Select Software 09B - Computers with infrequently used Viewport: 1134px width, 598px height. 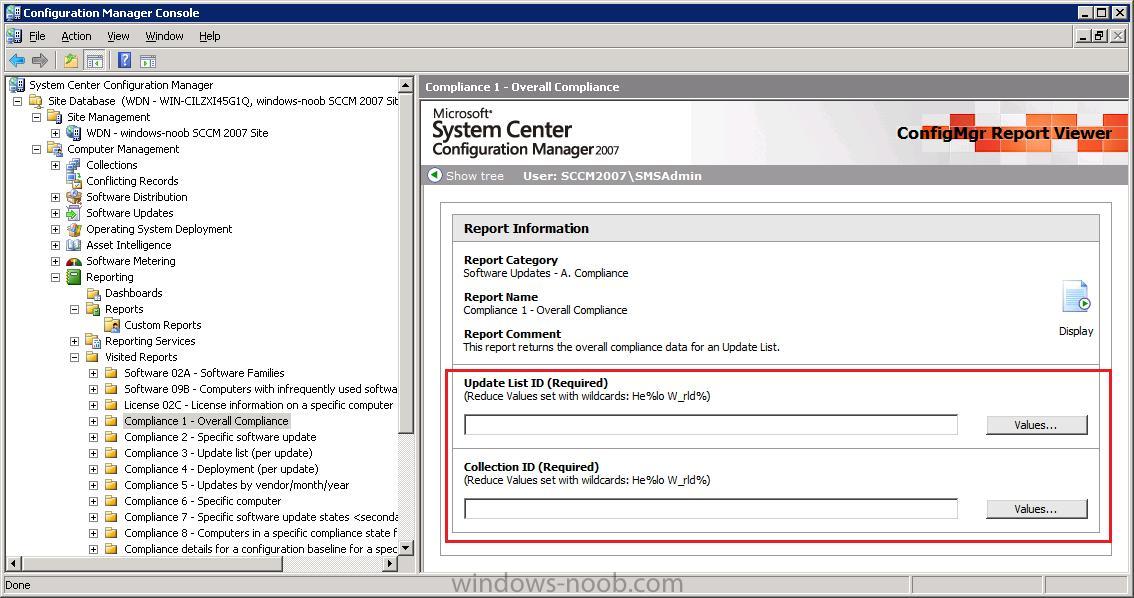click(x=260, y=389)
